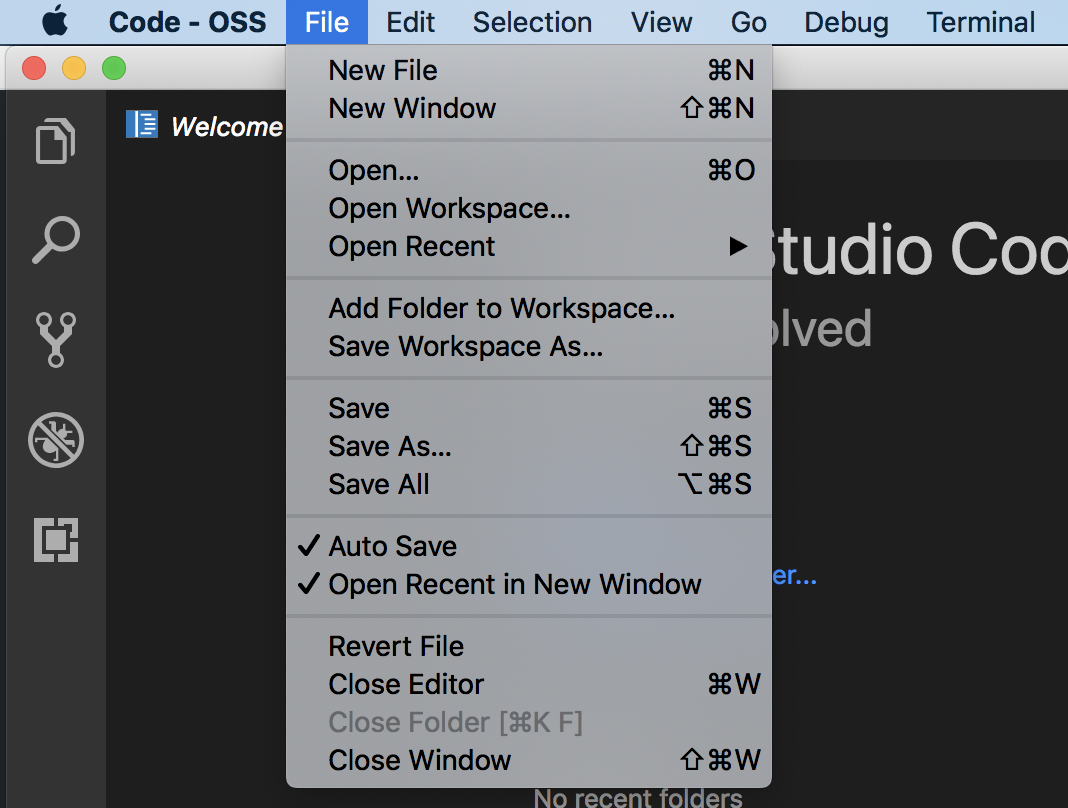Select New File from the menu
The image size is (1068, 808).
click(383, 70)
